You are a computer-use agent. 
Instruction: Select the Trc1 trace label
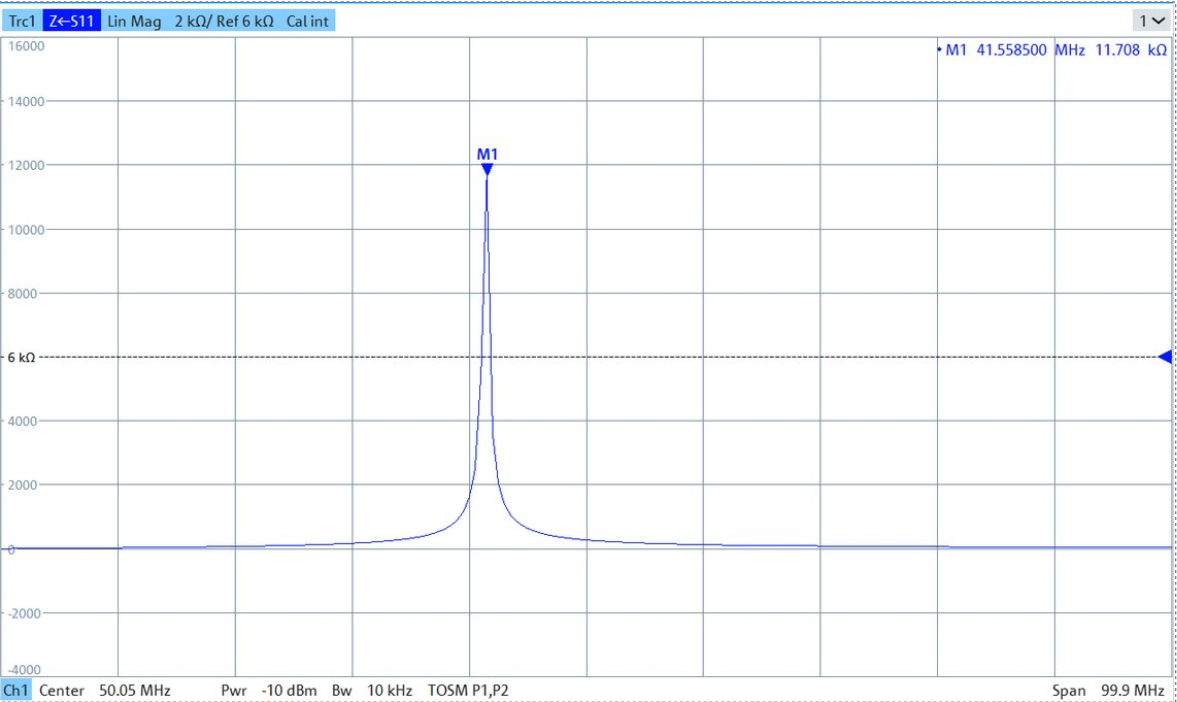(22, 21)
